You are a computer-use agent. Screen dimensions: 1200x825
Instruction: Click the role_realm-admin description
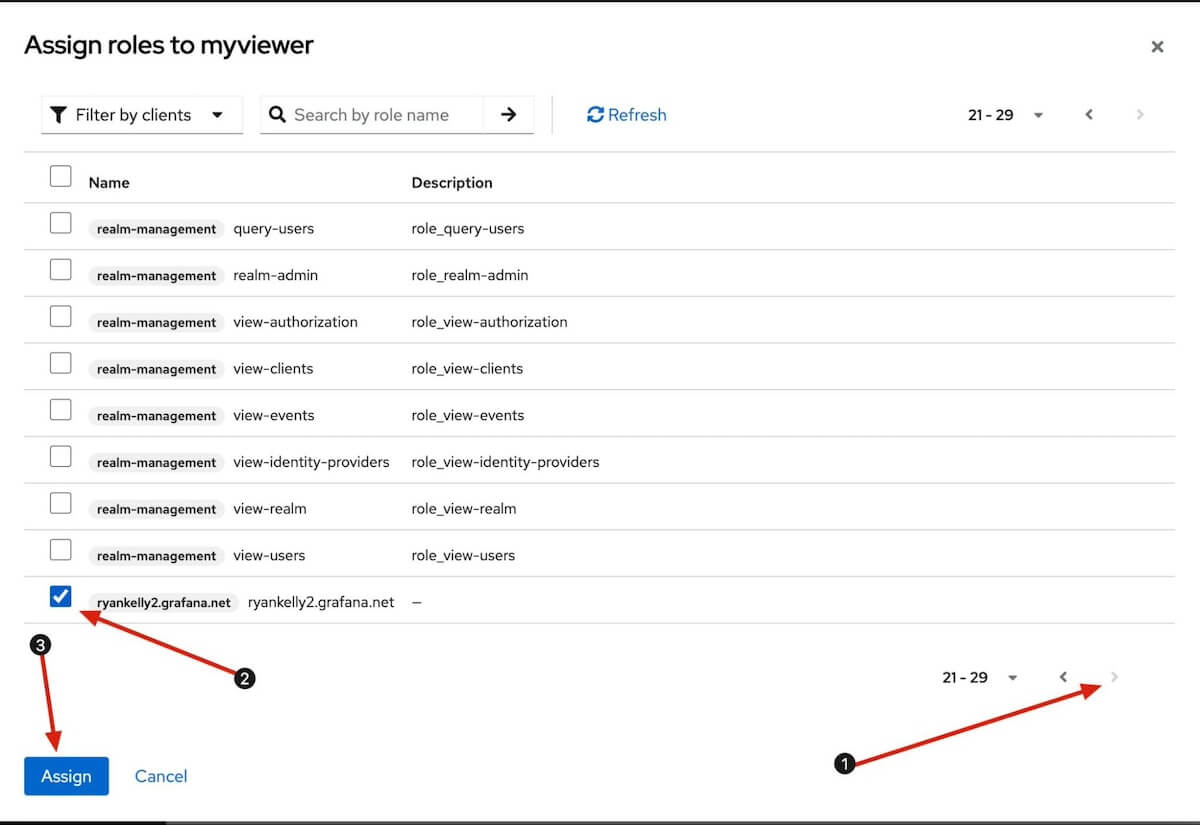click(x=470, y=275)
